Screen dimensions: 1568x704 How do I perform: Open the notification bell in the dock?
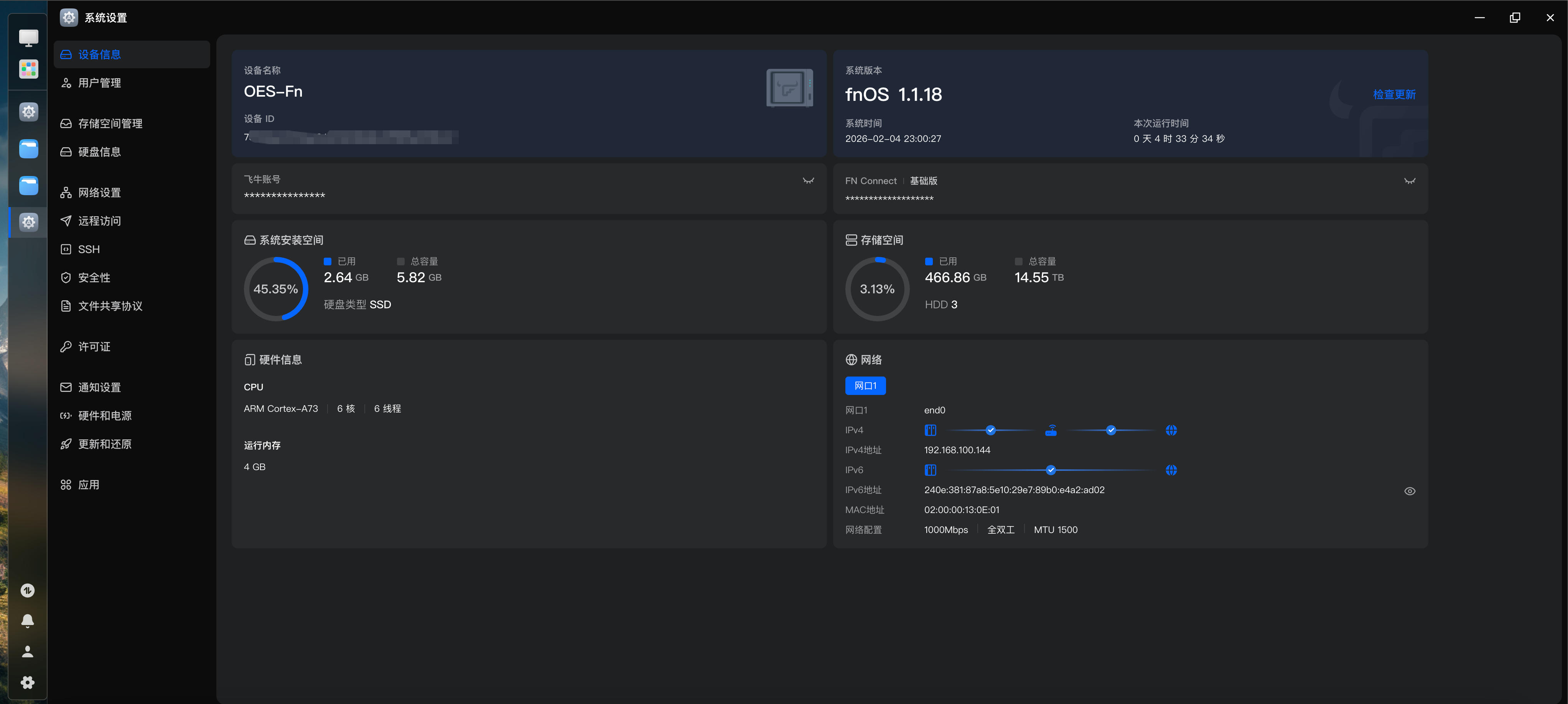pos(27,621)
